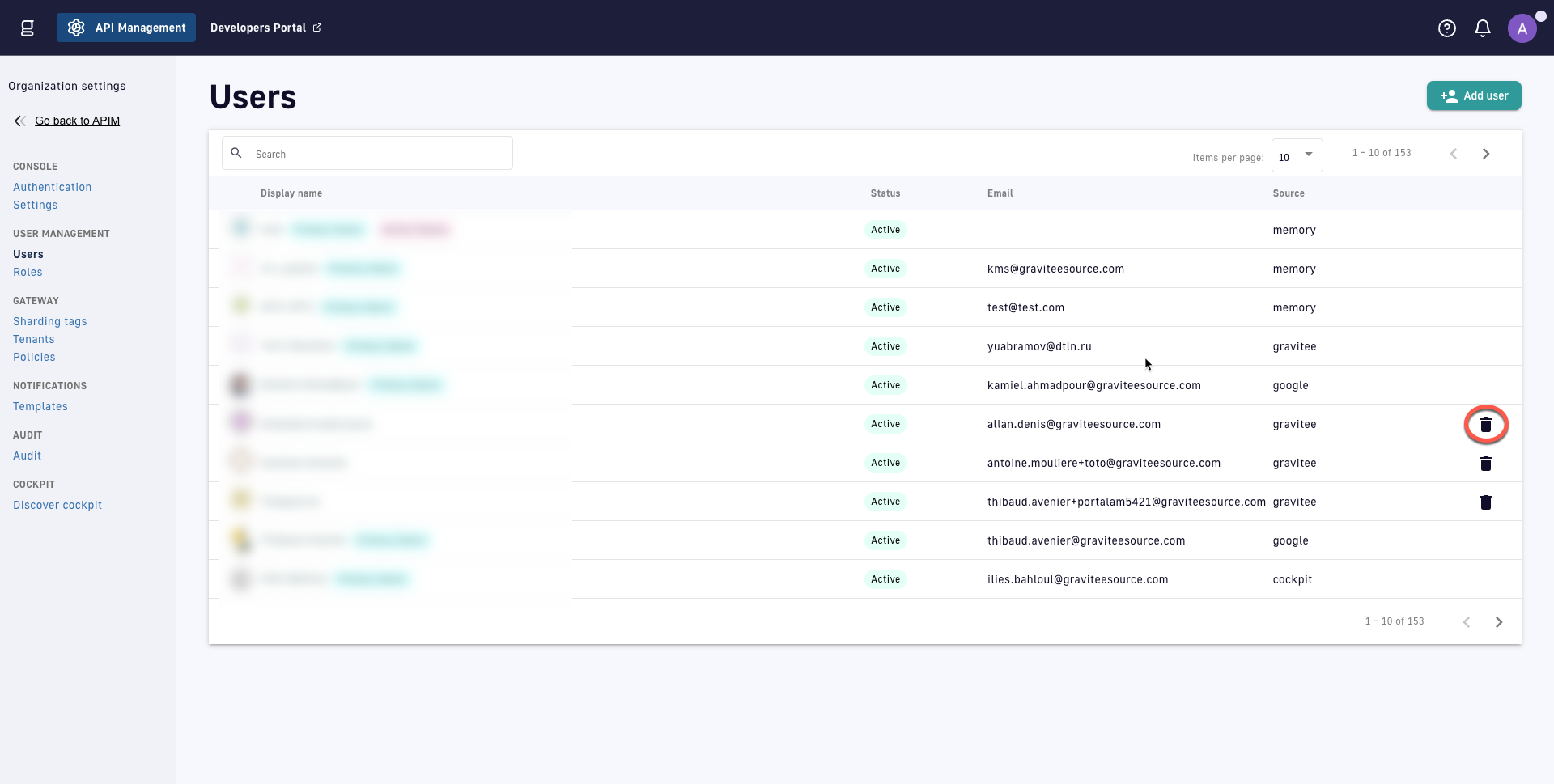Go to next page using top chevron

coord(1485,154)
